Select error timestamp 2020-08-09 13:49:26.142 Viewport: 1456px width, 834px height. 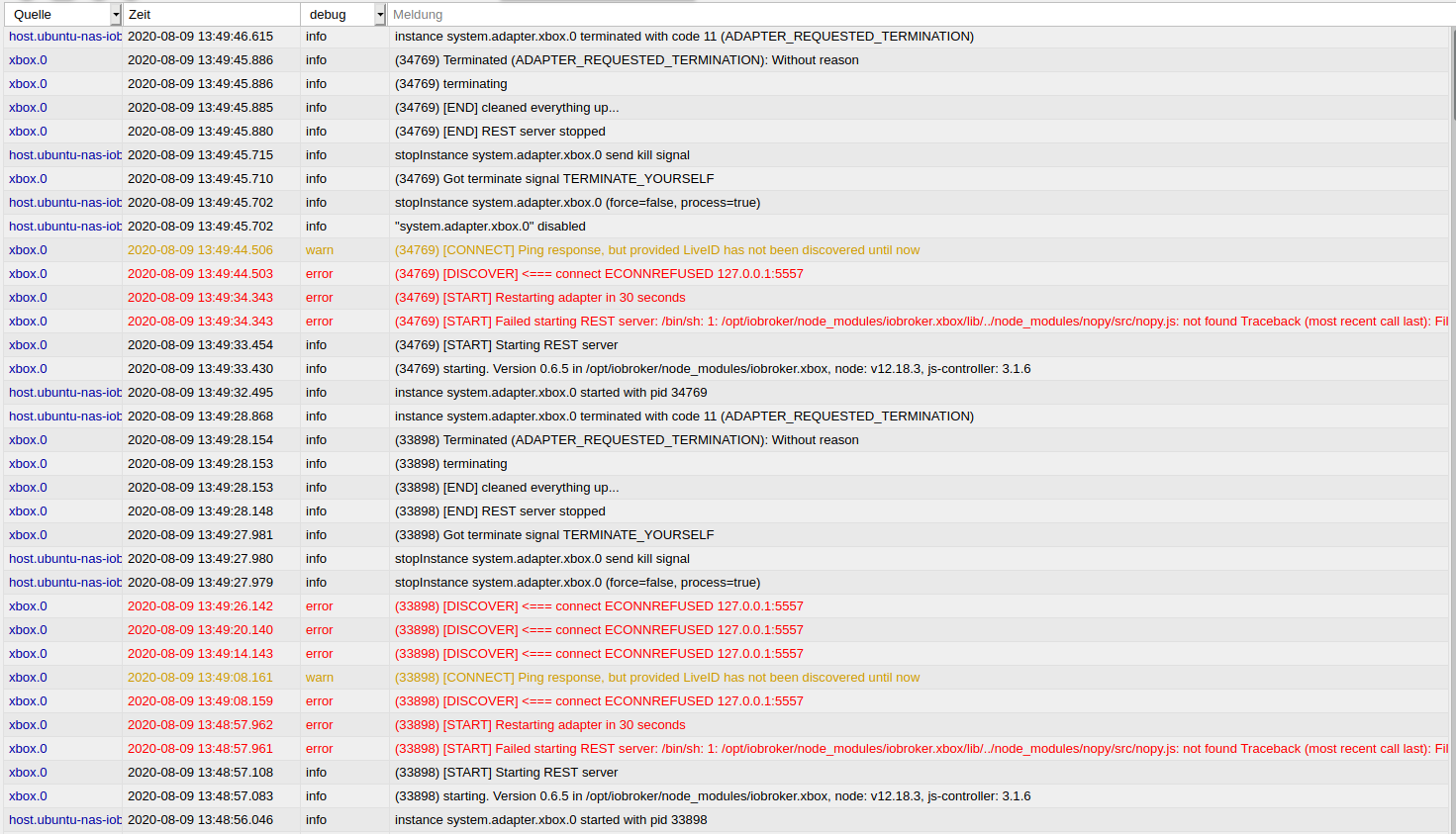200,606
